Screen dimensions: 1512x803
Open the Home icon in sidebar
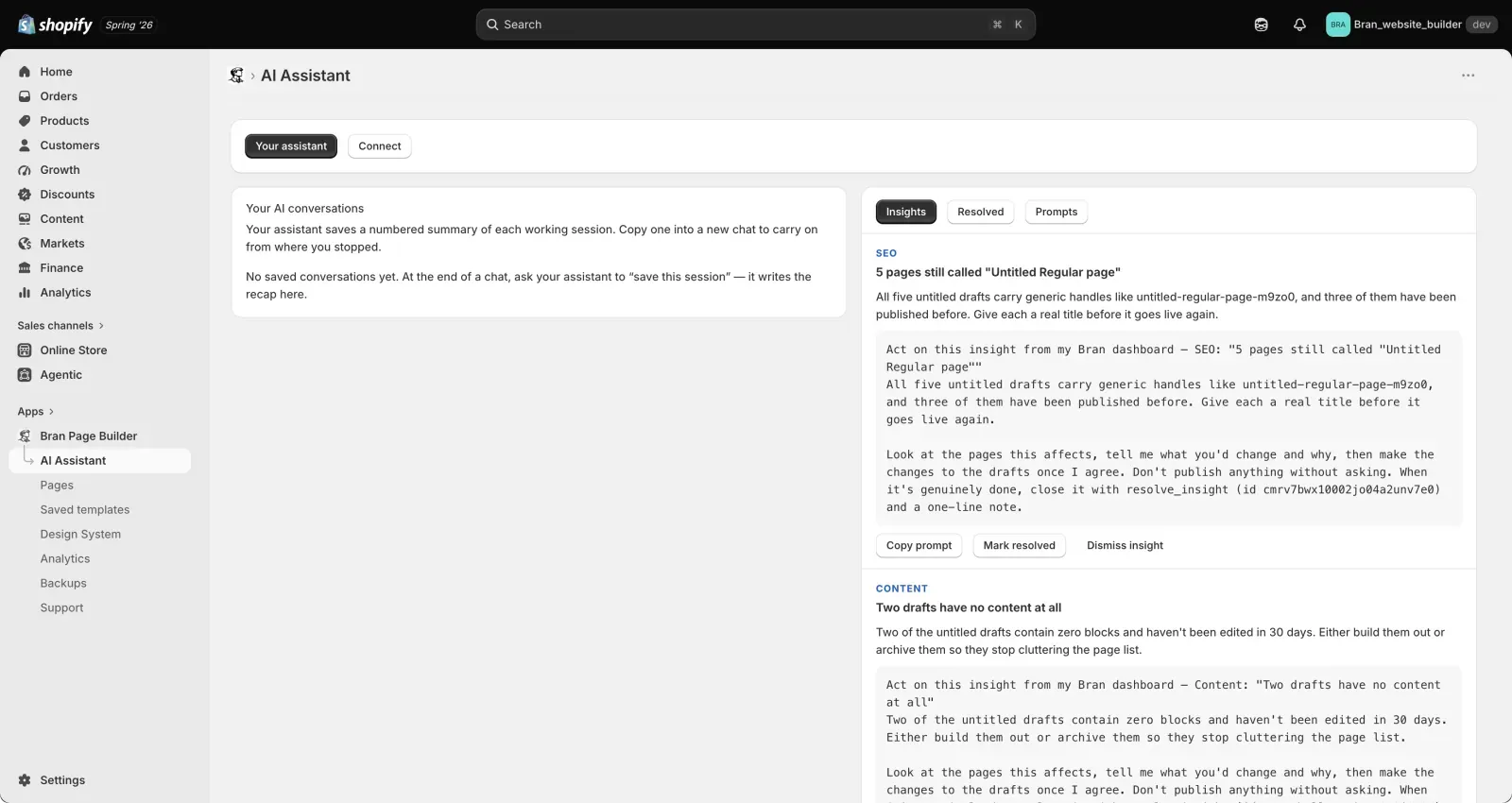25,72
